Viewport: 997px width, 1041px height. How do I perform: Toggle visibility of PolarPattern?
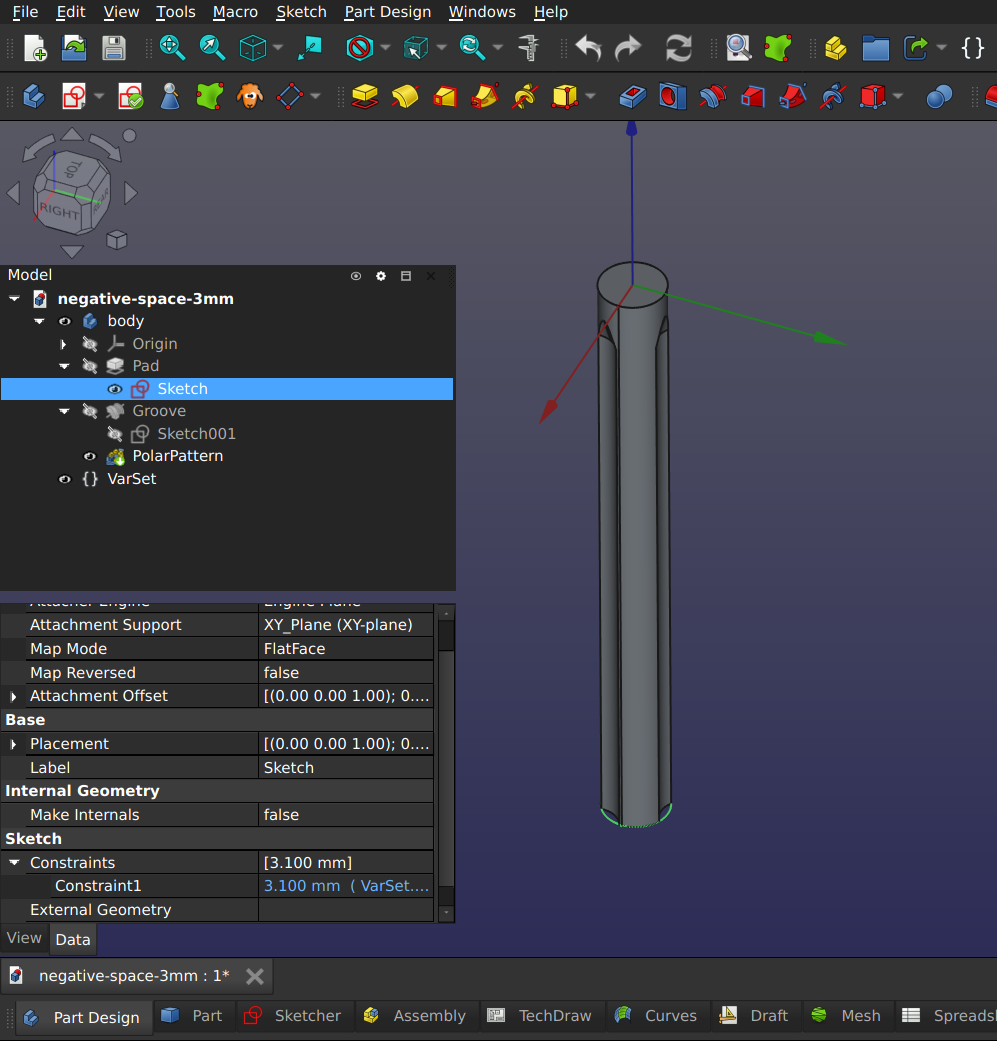tap(90, 456)
